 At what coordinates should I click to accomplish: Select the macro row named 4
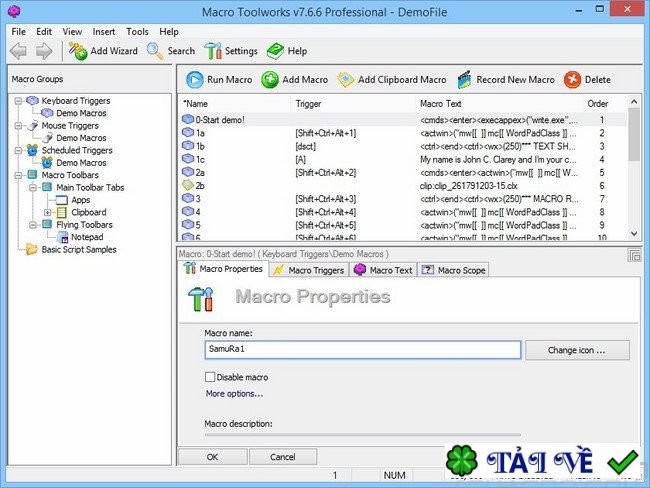403,212
